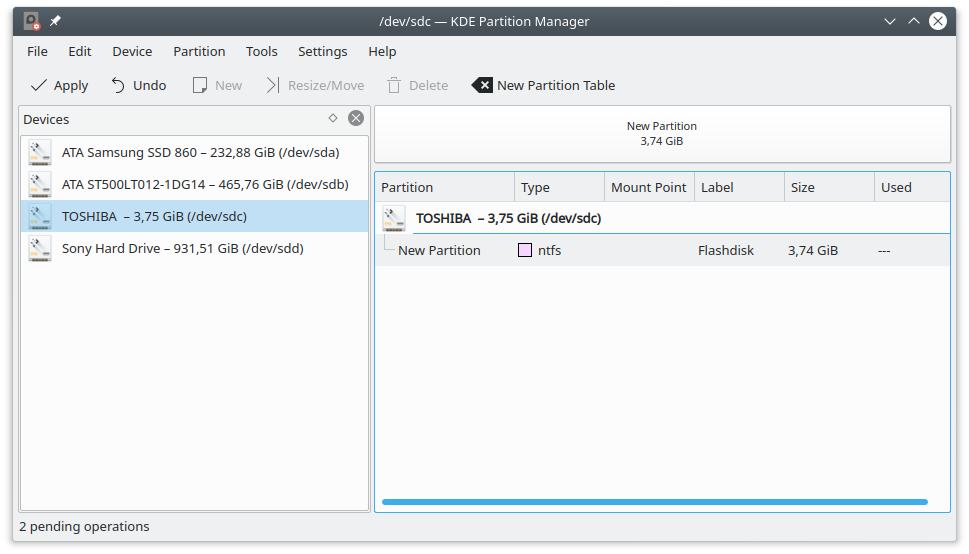Select ATA ST500LT012 device /dev/sdb

coord(204,185)
